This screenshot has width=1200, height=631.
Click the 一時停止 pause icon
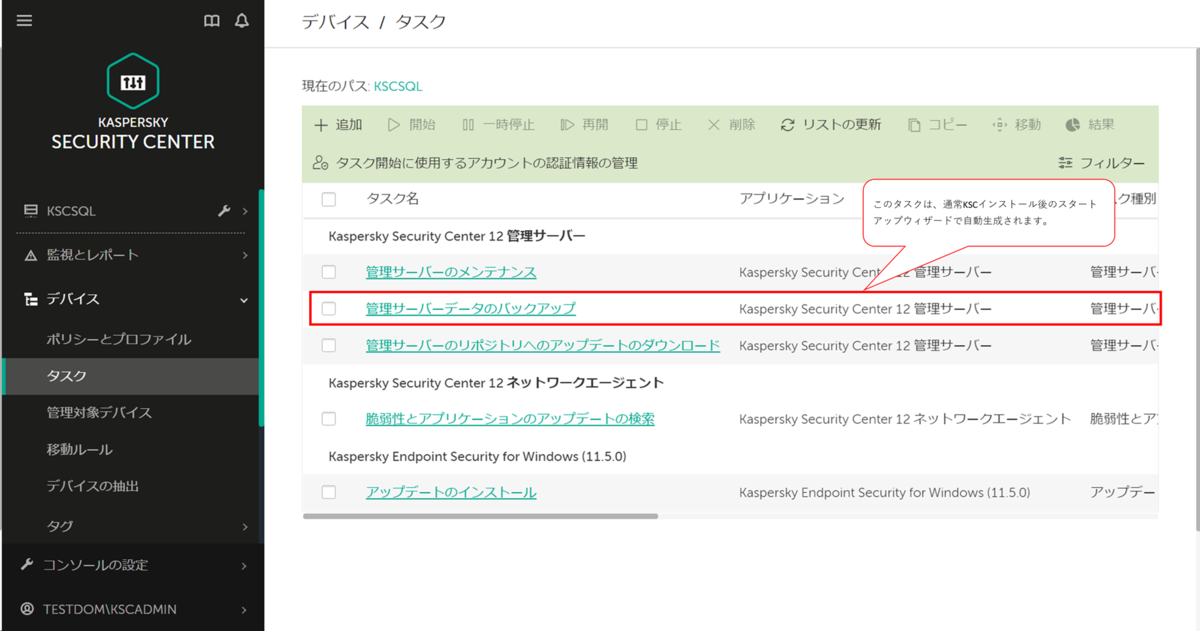pyautogui.click(x=468, y=125)
